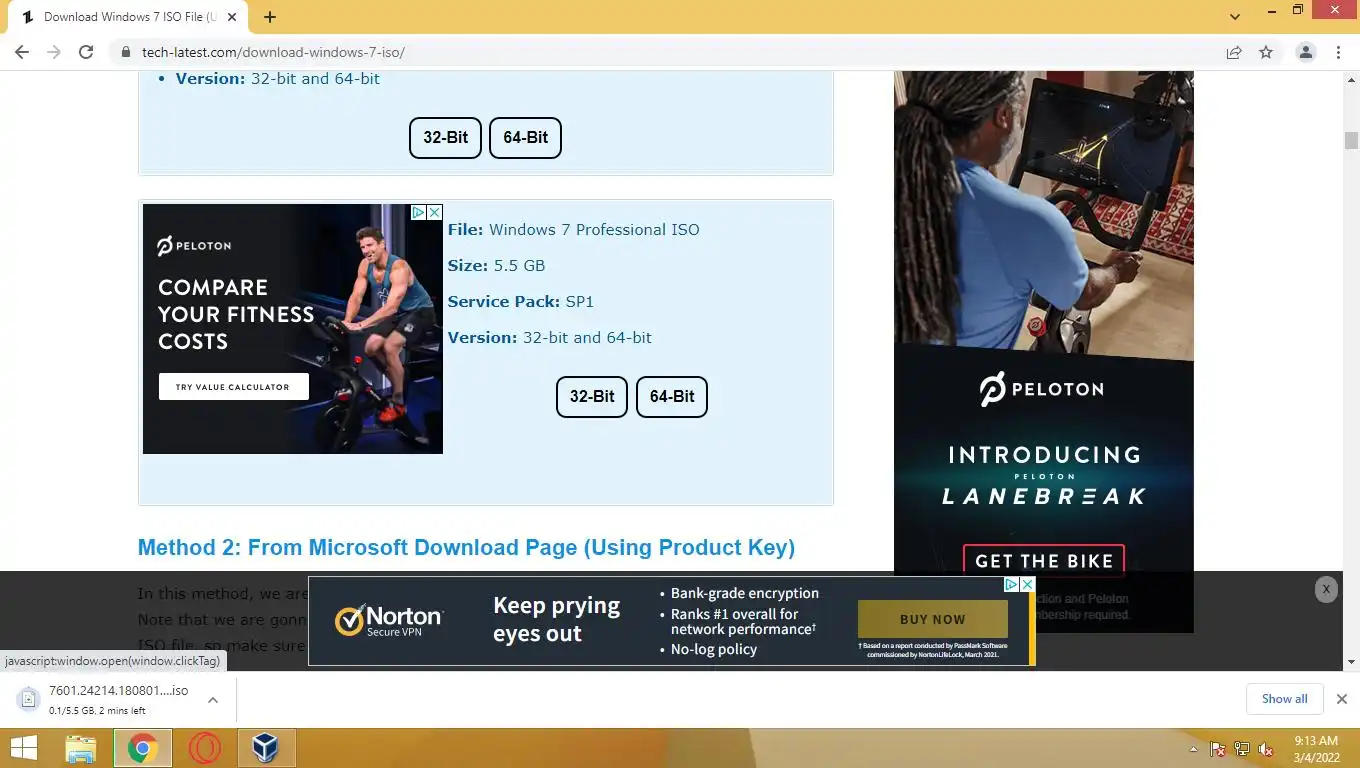This screenshot has width=1360, height=768.
Task: Download Windows 7 Professional 64-Bit ISO
Action: click(672, 397)
